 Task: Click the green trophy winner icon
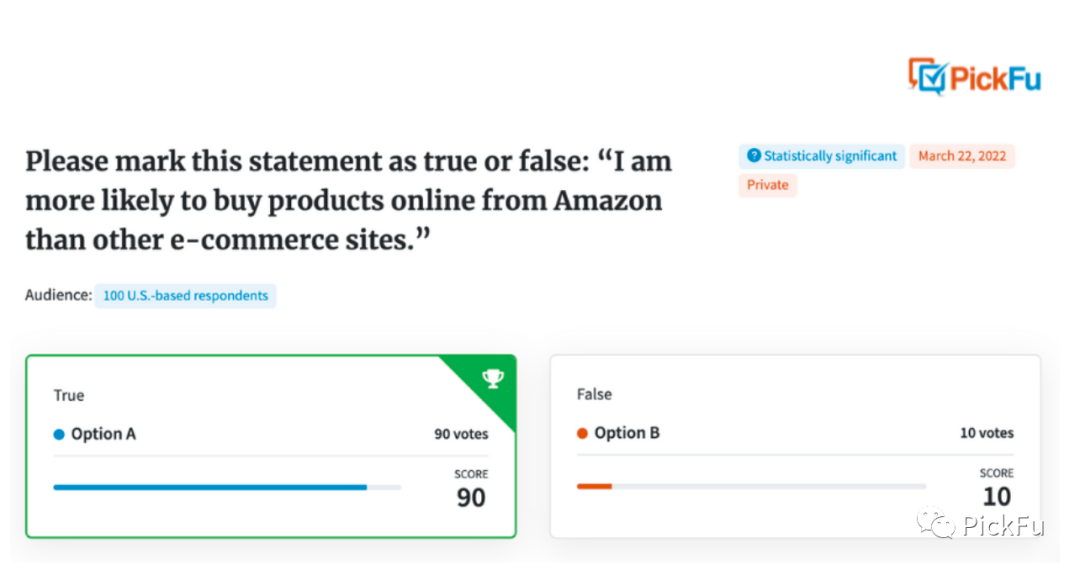tap(492, 379)
